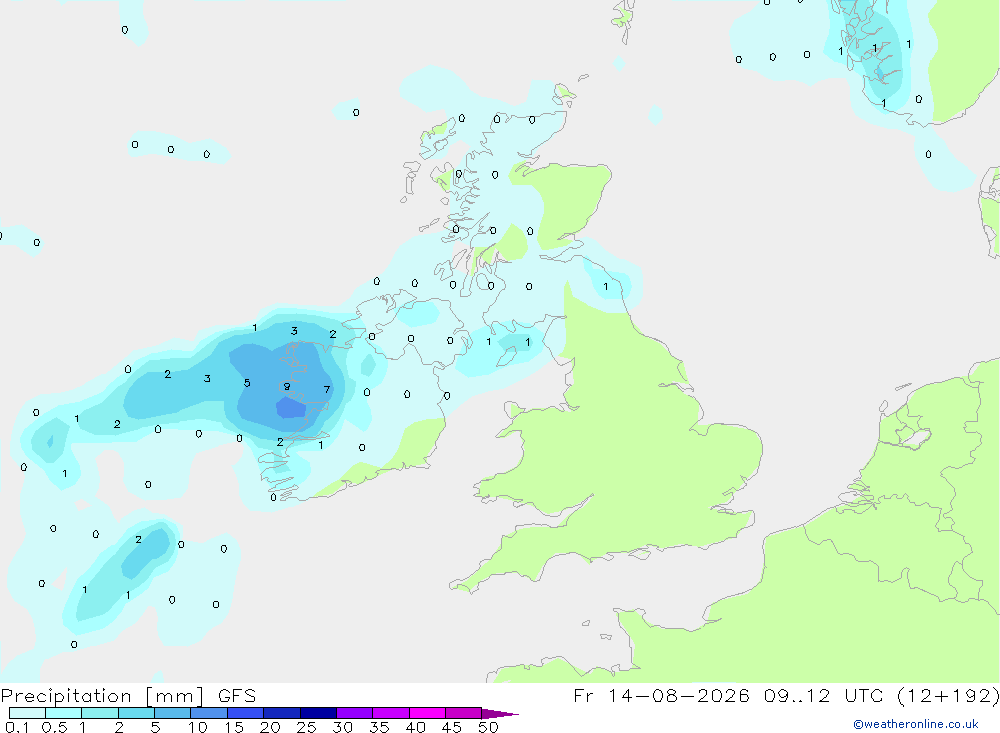This screenshot has height=733, width=1000.
Task: Click the '20' legend scale label
Action: tap(270, 727)
